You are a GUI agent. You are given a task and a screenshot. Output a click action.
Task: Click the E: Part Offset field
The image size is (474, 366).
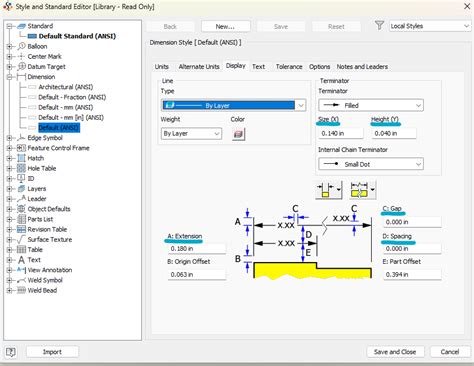[x=412, y=274]
